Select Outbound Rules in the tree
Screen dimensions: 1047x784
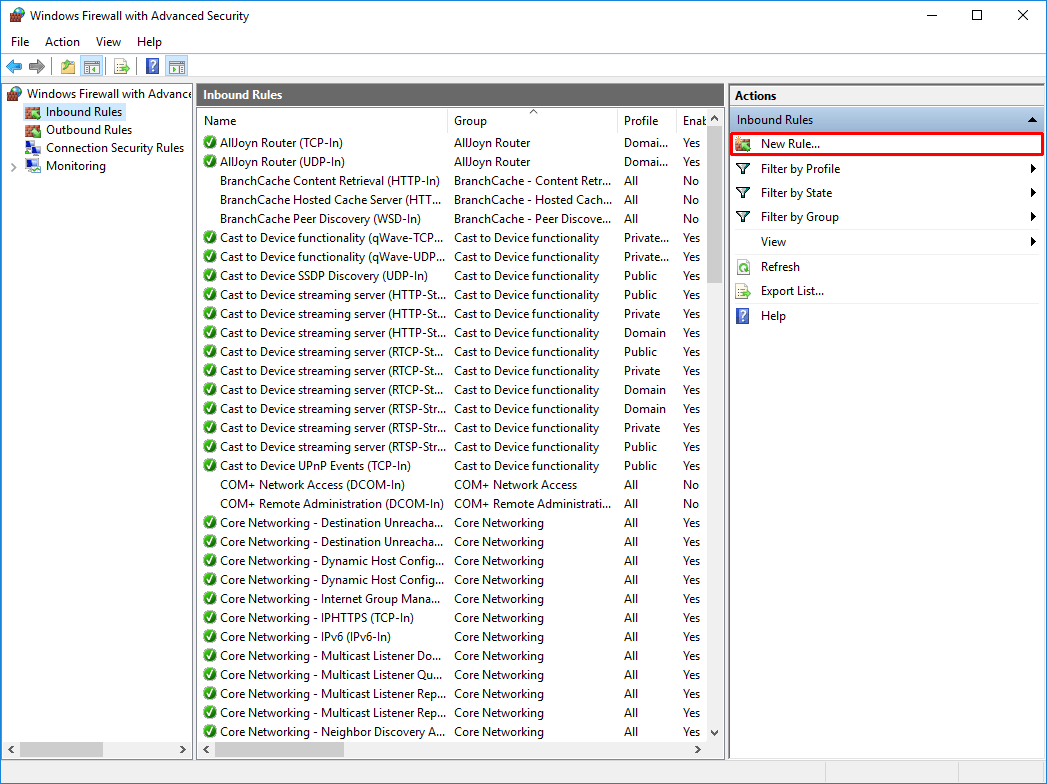coord(88,130)
